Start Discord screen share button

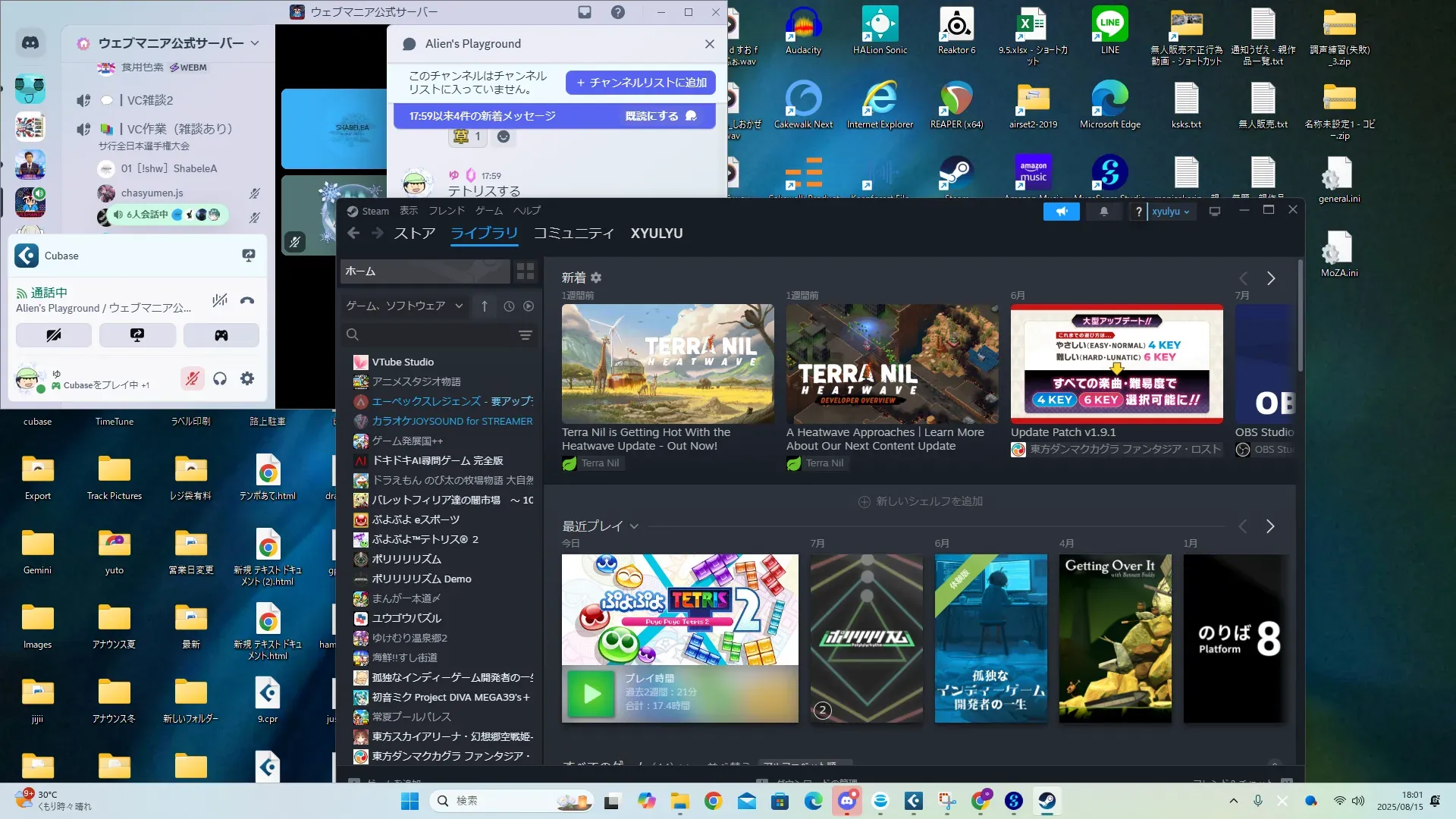point(137,335)
